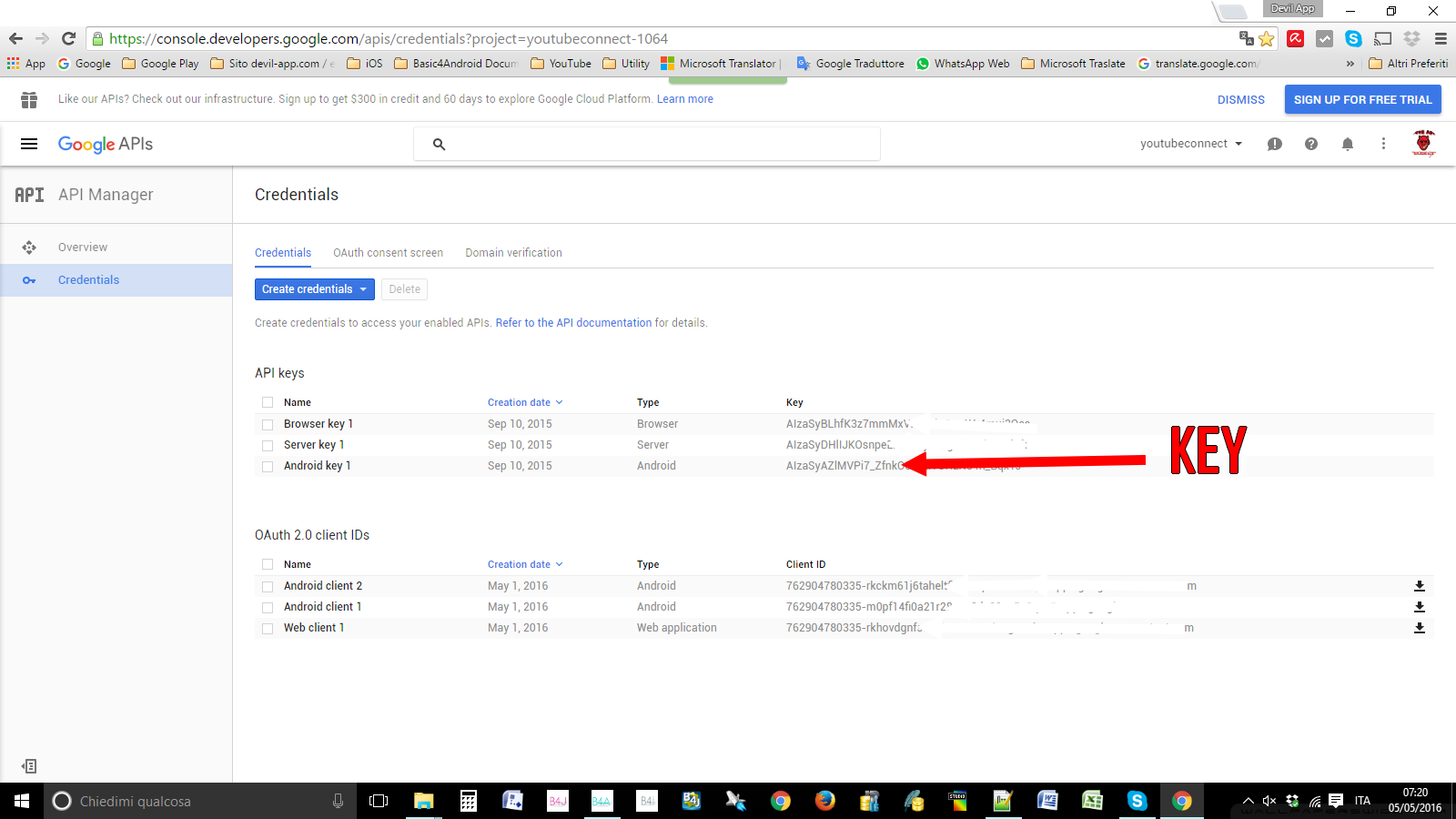Click the search magnifier icon

pos(439,144)
